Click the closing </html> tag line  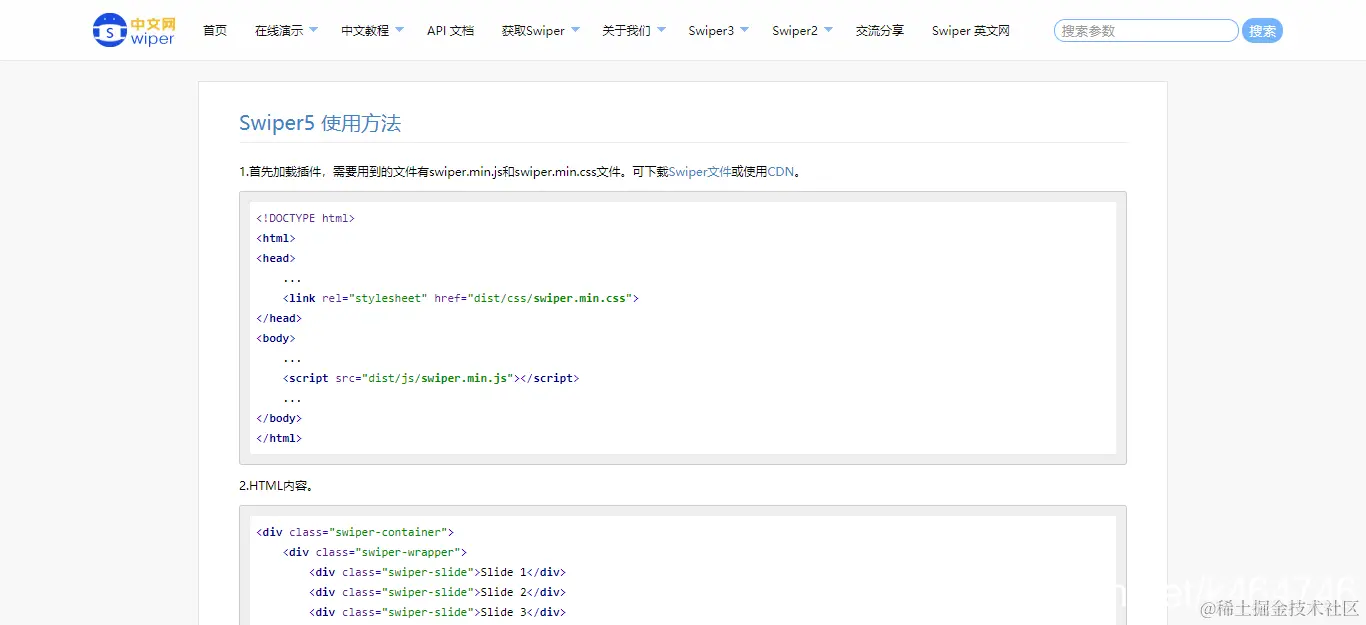(x=279, y=438)
